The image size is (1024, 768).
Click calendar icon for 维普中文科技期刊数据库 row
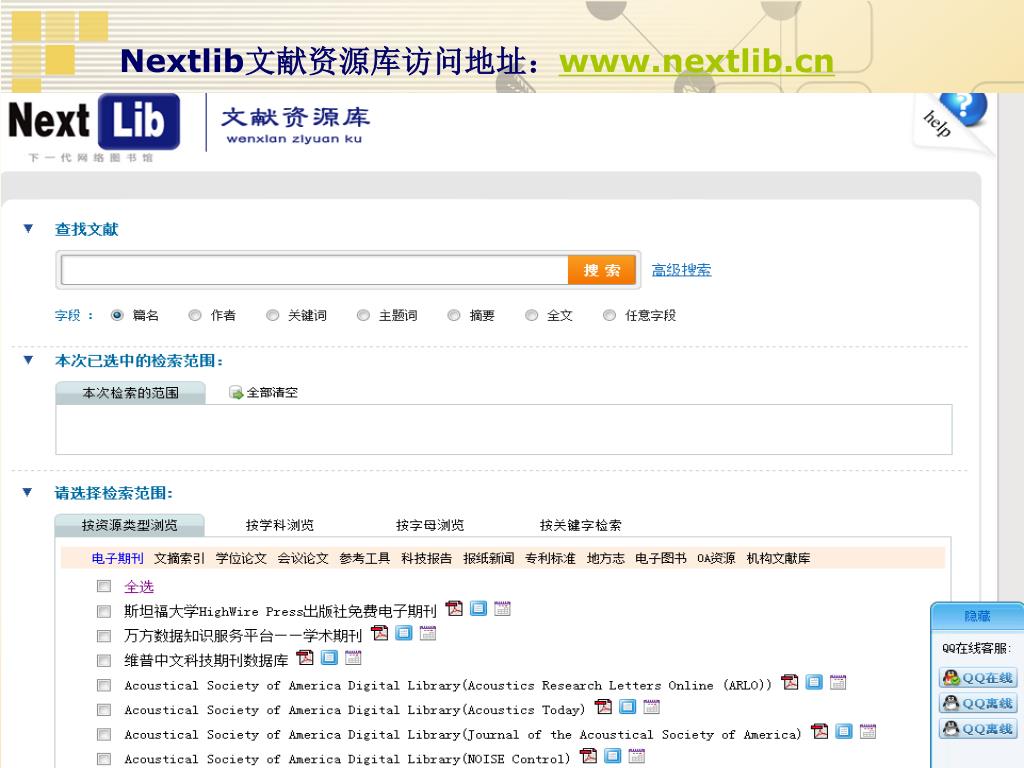pos(353,658)
